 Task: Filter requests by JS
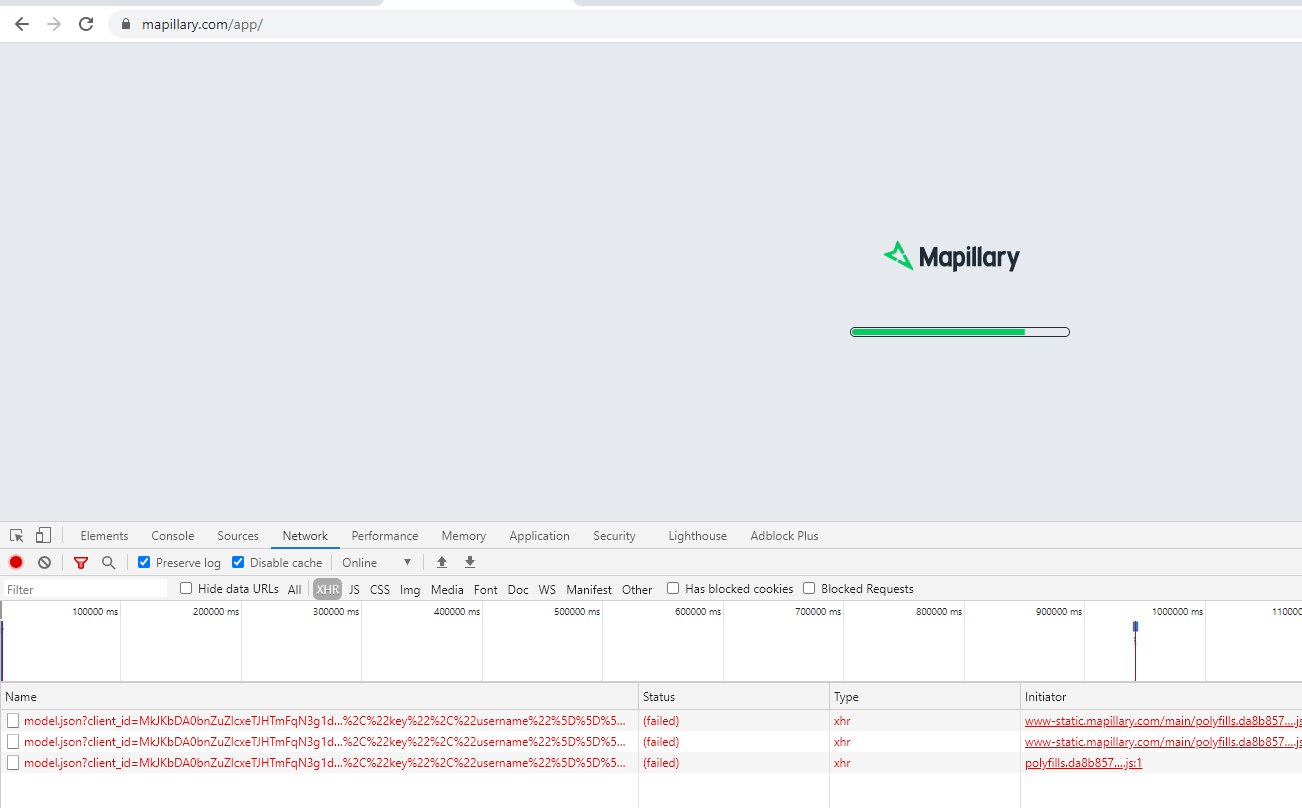[x=354, y=590]
